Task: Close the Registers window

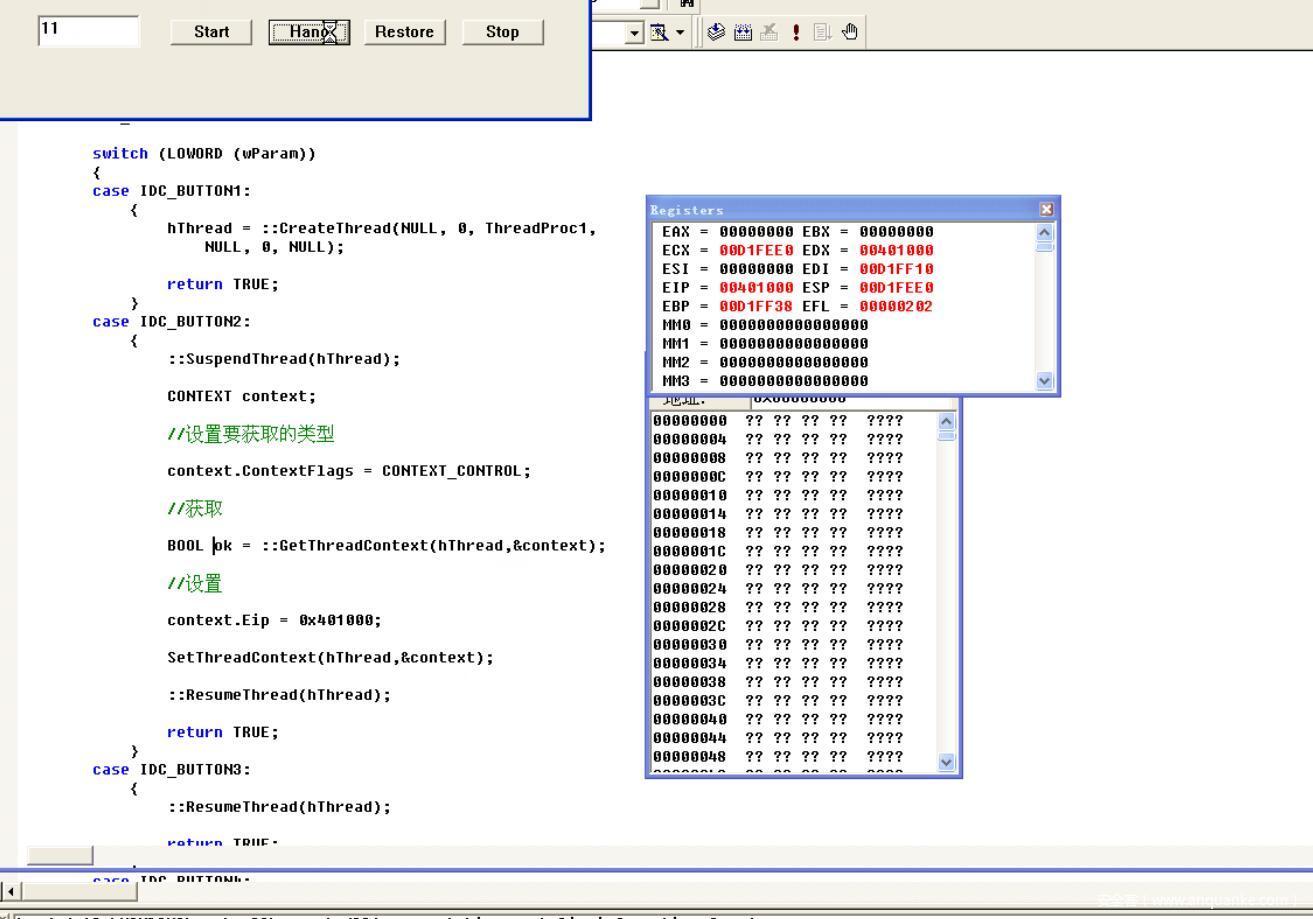Action: [1047, 210]
